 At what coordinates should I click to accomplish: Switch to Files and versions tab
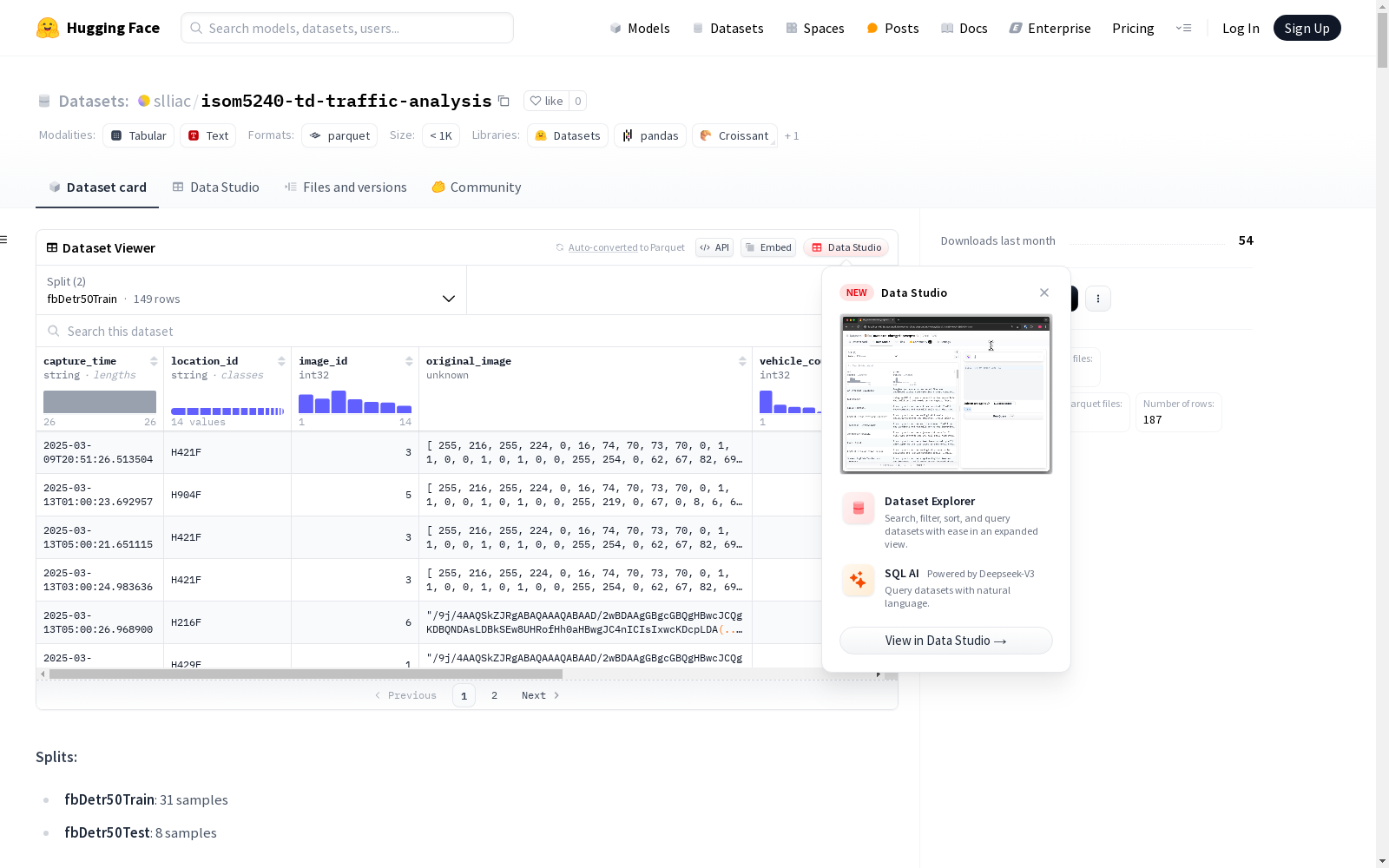[x=346, y=187]
